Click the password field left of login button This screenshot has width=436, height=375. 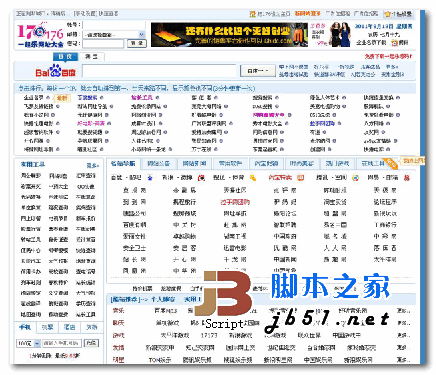103,44
